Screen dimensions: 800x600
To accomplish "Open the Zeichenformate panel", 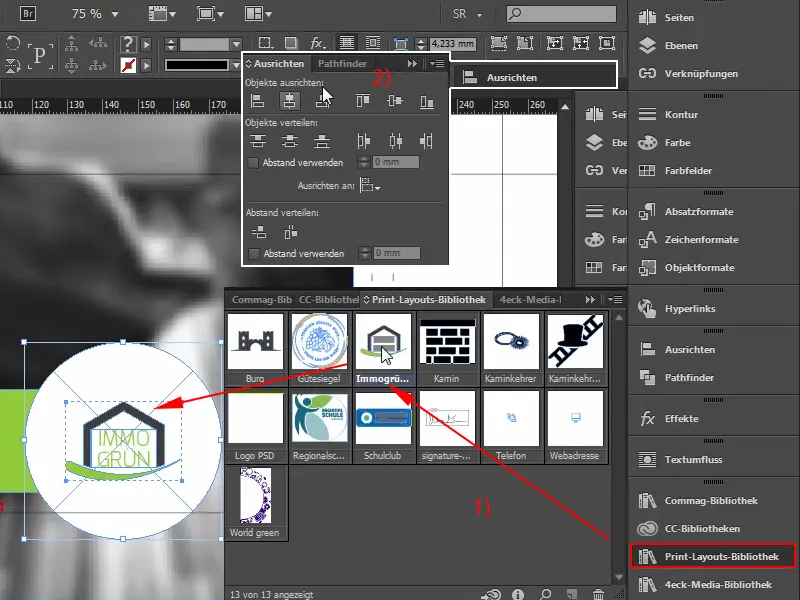I will click(x=702, y=240).
